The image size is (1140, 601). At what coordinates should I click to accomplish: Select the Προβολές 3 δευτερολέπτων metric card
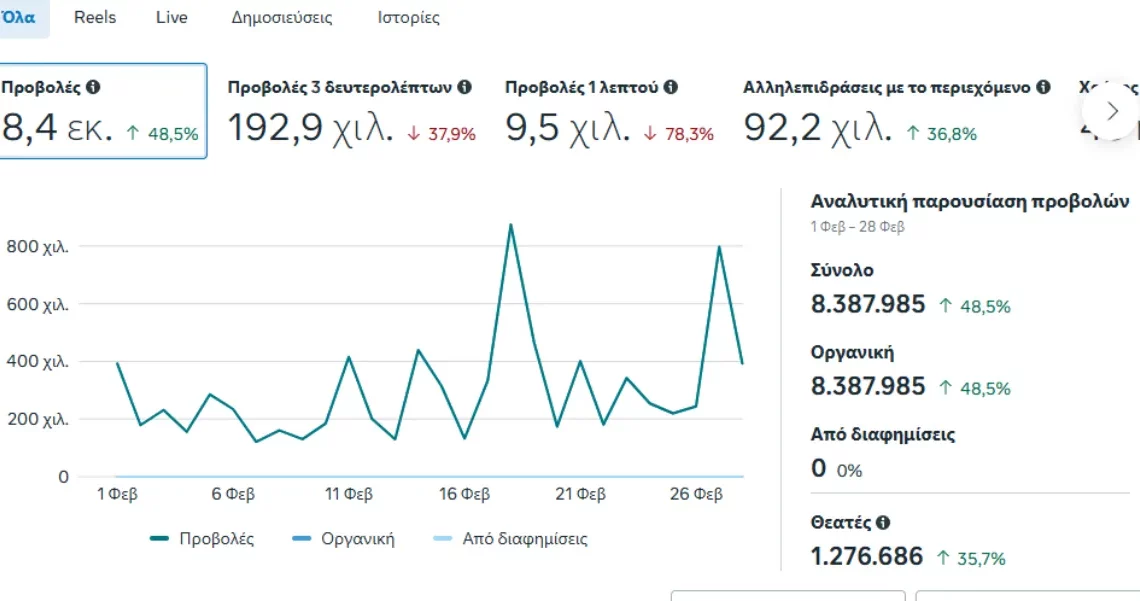click(x=350, y=112)
